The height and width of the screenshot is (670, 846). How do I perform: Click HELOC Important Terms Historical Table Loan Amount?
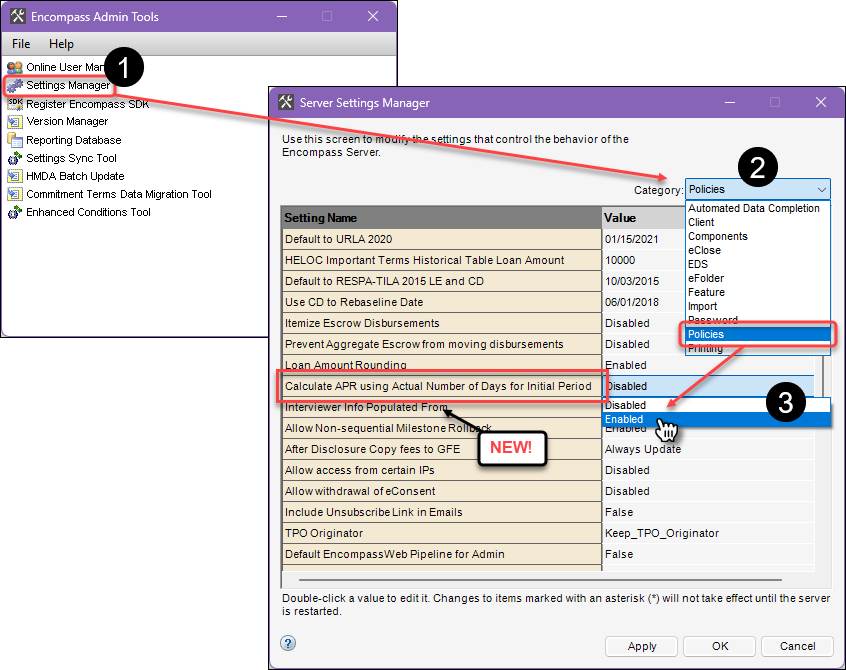442,260
